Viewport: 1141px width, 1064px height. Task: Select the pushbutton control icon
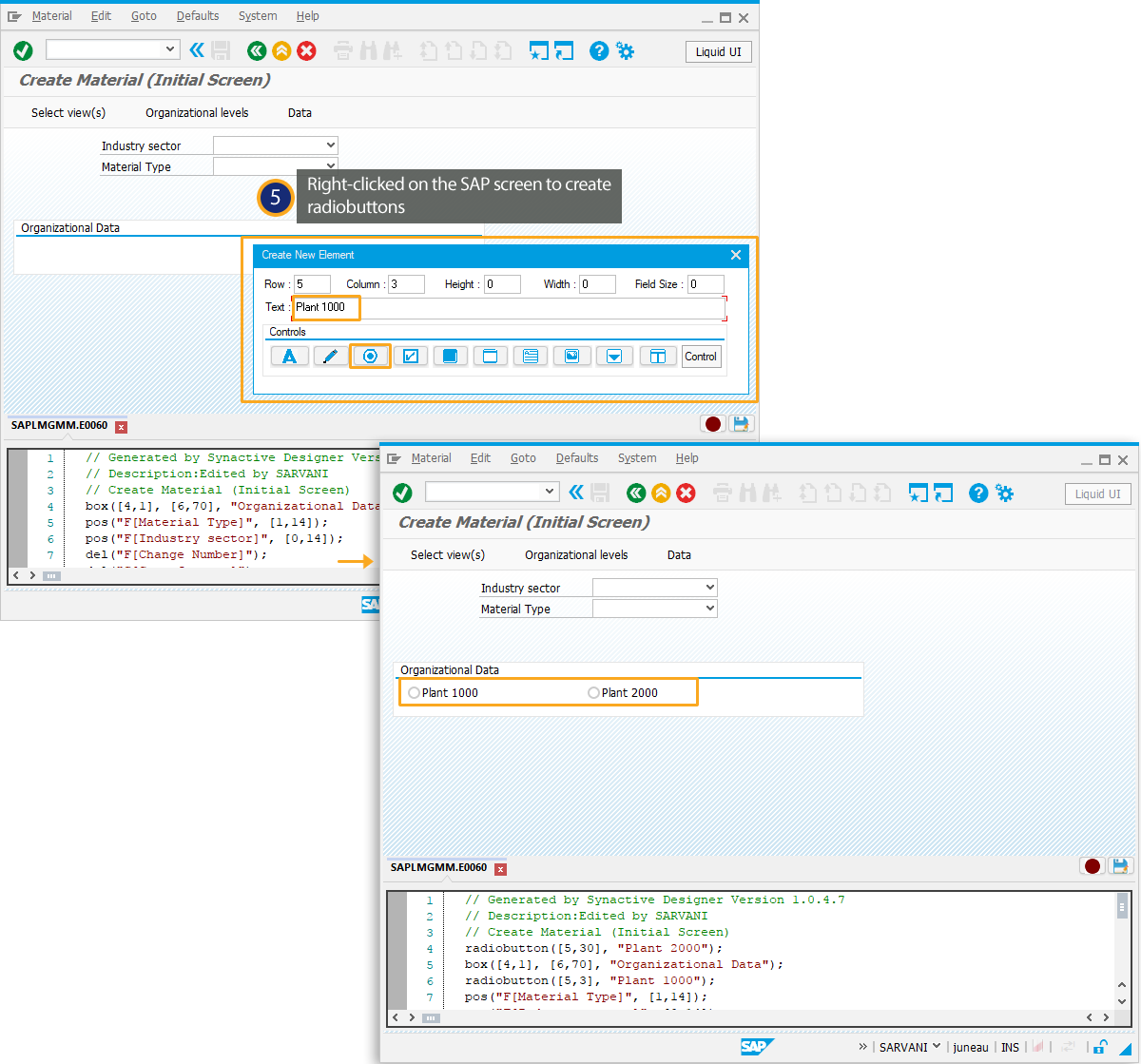[451, 357]
